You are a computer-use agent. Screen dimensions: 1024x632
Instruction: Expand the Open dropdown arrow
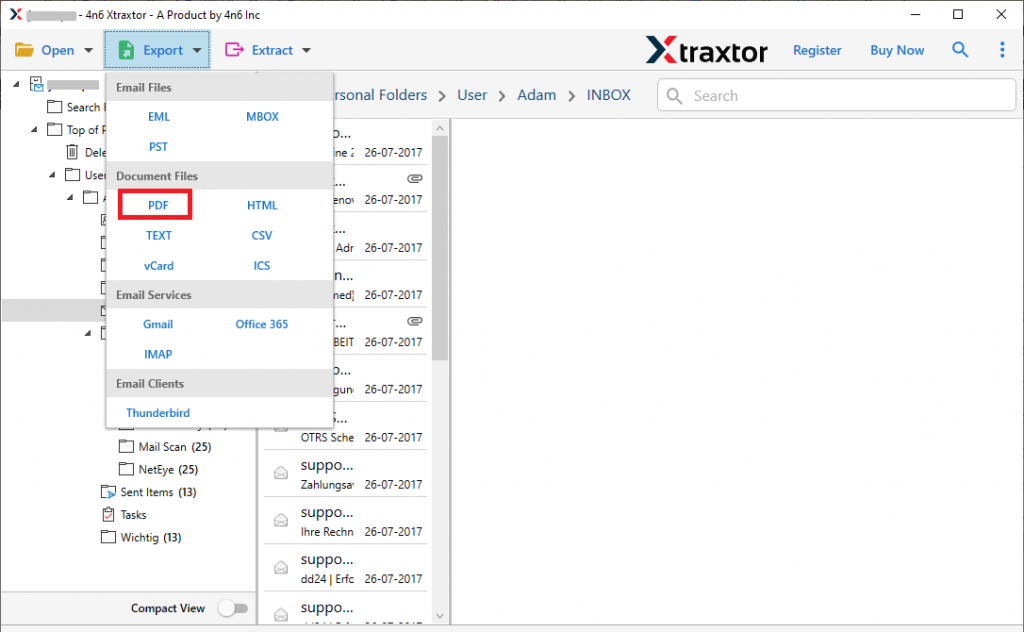pos(88,50)
